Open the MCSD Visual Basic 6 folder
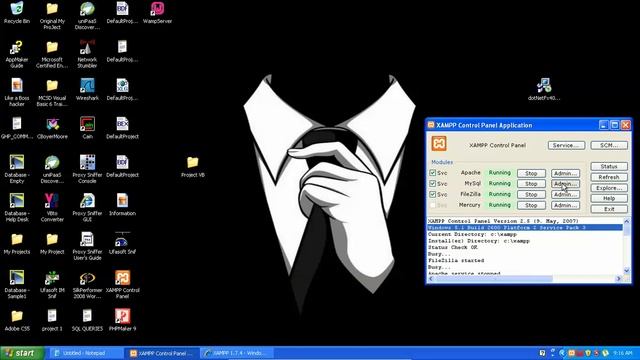The image size is (640, 360). [x=52, y=92]
